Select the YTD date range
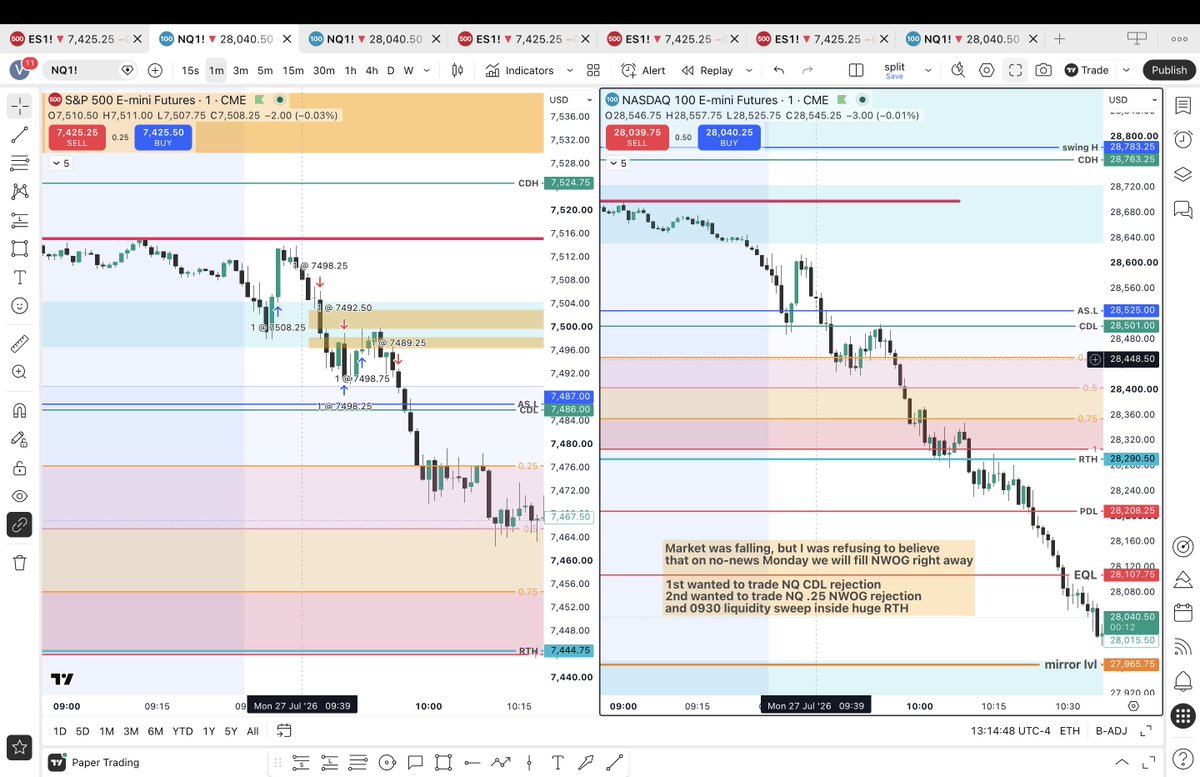This screenshot has height=777, width=1200. pos(183,731)
